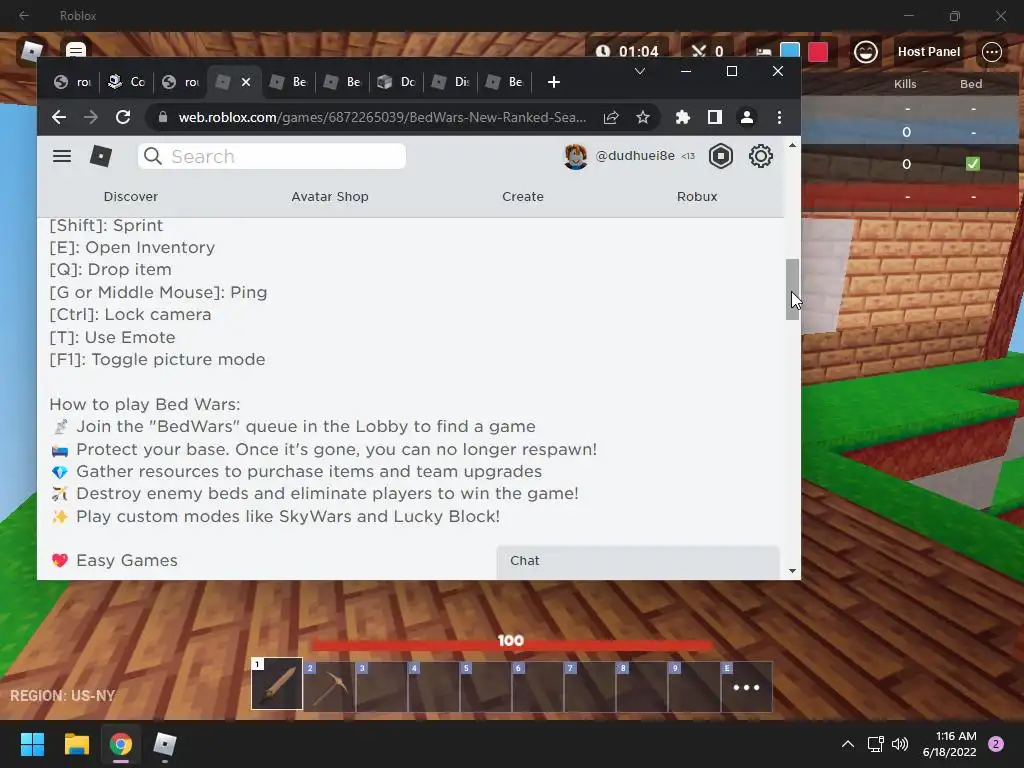Click 'Easy Games' text
The height and width of the screenshot is (768, 1024).
[127, 560]
